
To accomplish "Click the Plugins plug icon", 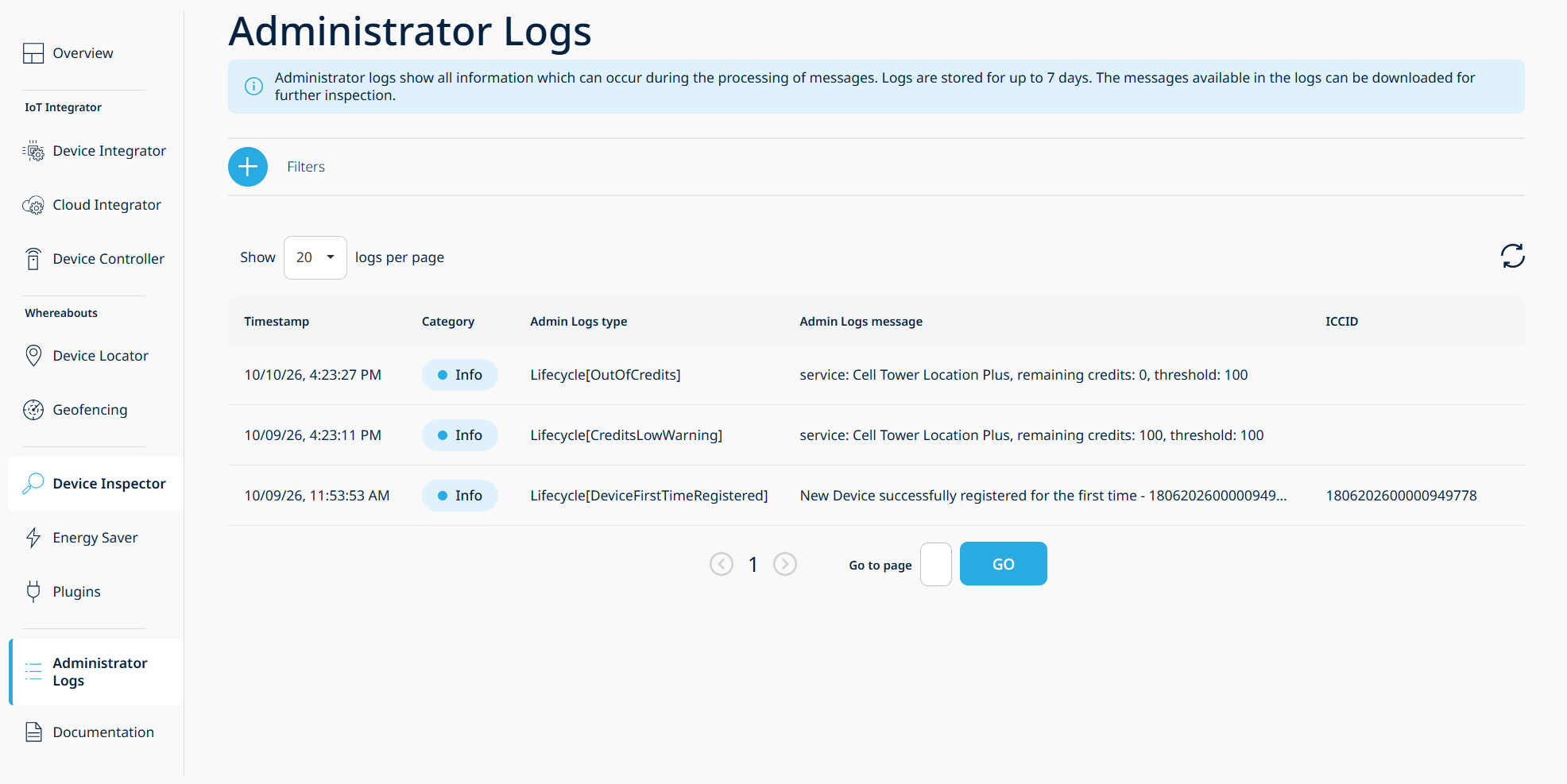I will 33,592.
